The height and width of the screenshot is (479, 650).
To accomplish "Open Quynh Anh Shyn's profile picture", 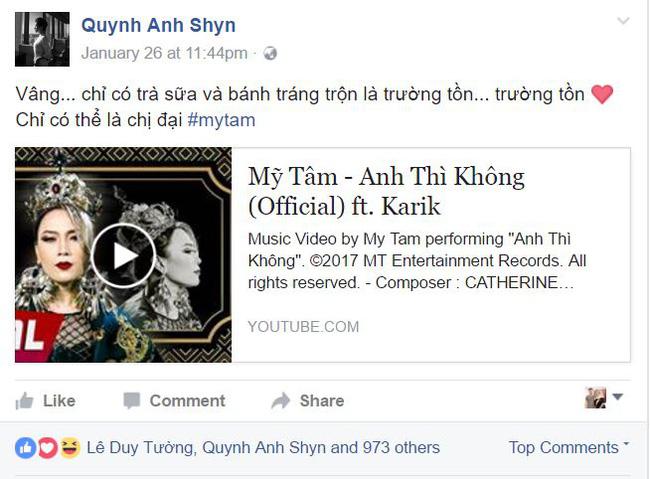I will click(x=42, y=39).
